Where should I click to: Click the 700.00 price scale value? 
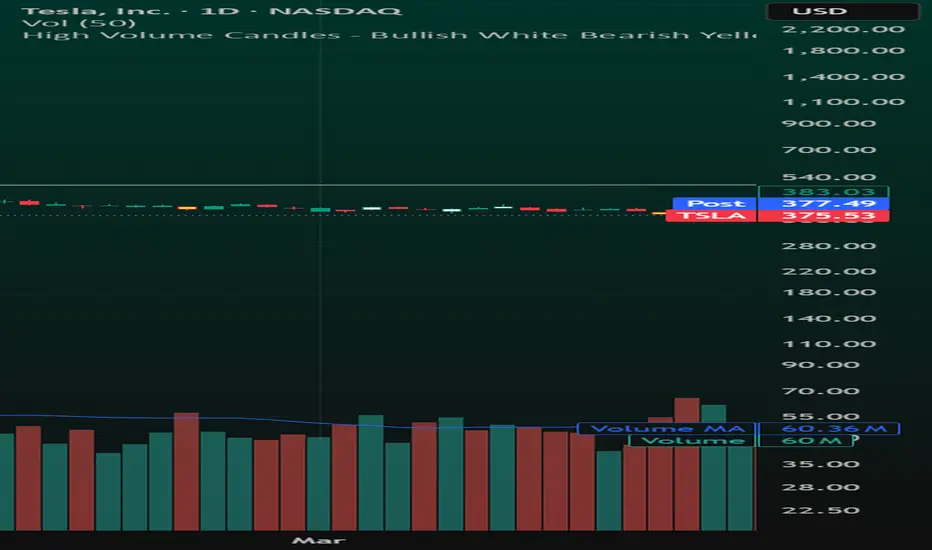coord(829,150)
